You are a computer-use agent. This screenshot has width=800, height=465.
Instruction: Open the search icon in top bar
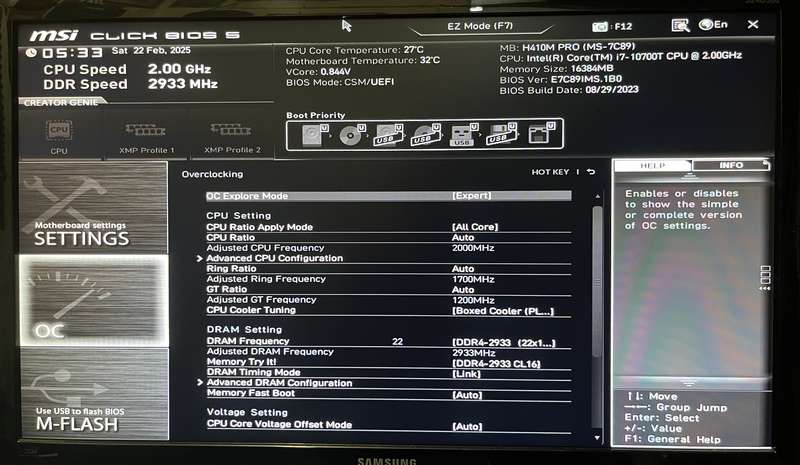(680, 25)
